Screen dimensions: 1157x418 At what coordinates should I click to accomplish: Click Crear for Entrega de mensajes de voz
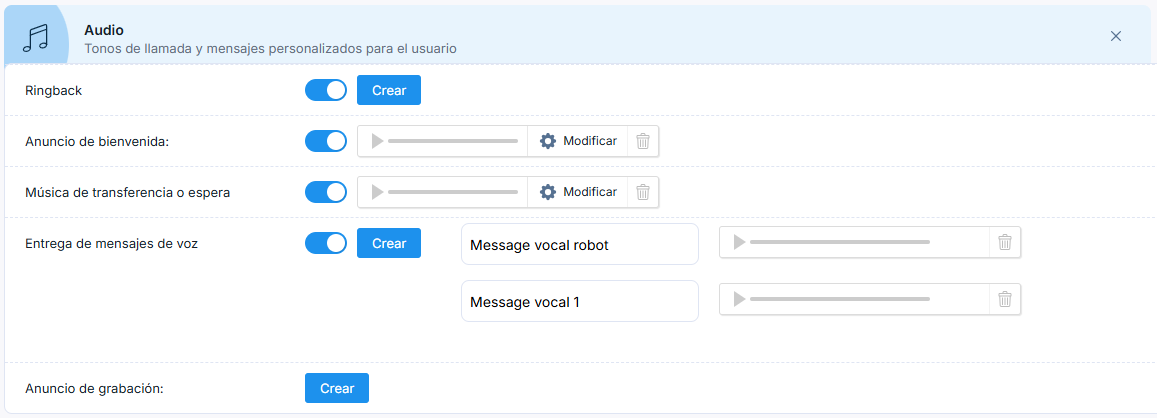[389, 243]
